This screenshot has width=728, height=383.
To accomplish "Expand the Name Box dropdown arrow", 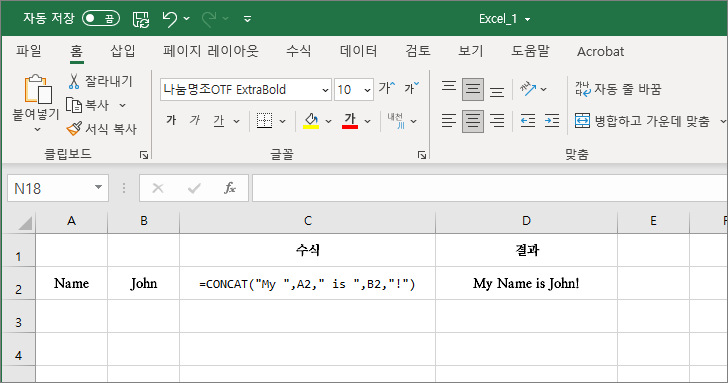I will [98, 188].
